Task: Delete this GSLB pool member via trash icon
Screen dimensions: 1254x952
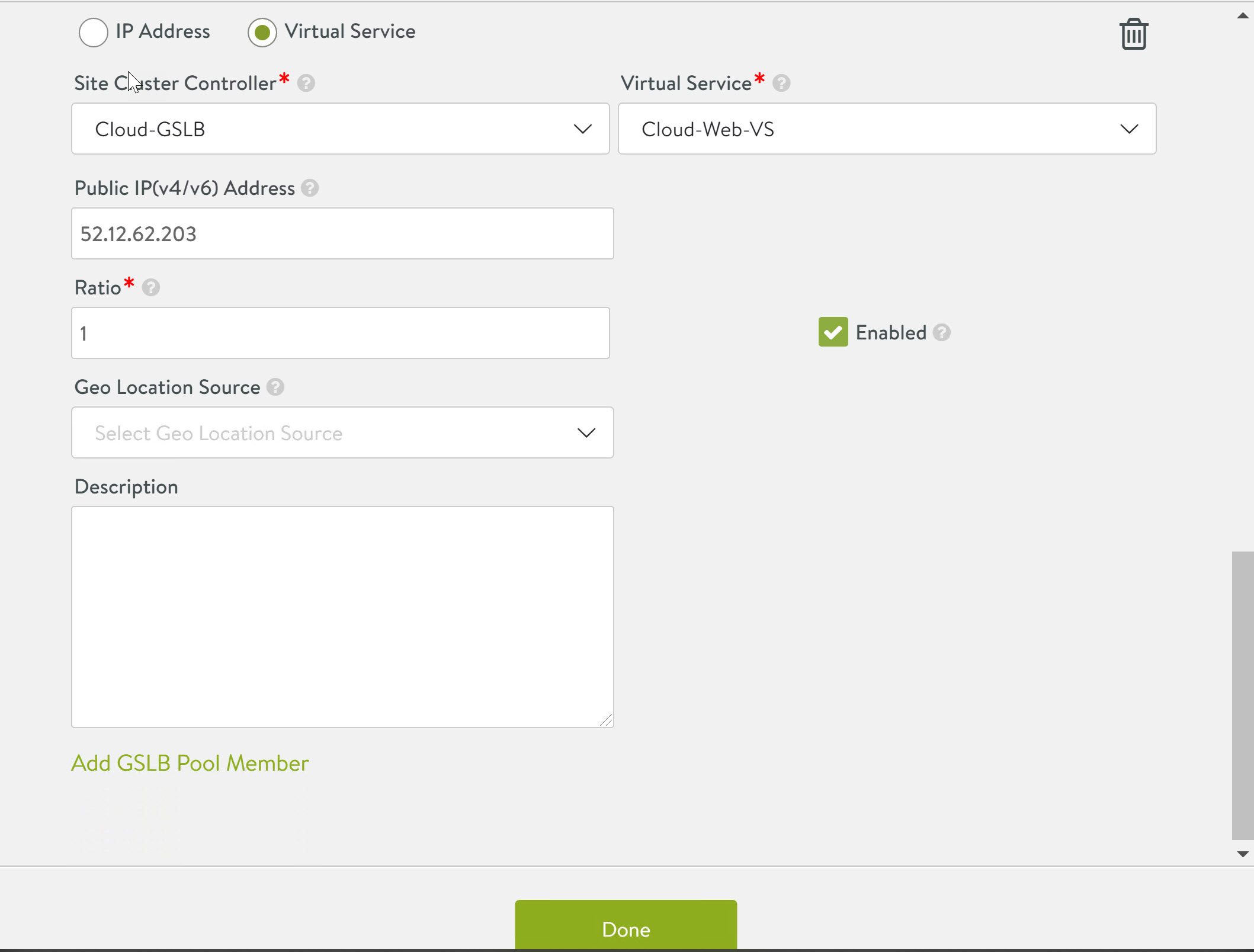Action: [x=1133, y=34]
